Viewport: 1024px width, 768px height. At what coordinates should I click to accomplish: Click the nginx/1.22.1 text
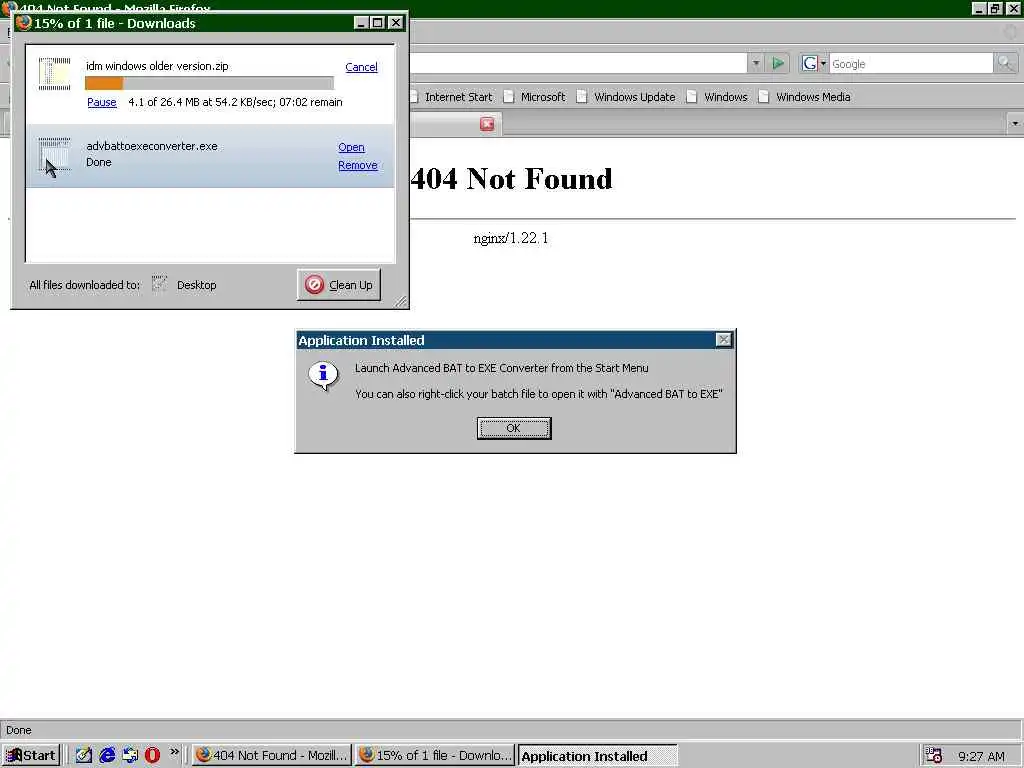pos(511,238)
